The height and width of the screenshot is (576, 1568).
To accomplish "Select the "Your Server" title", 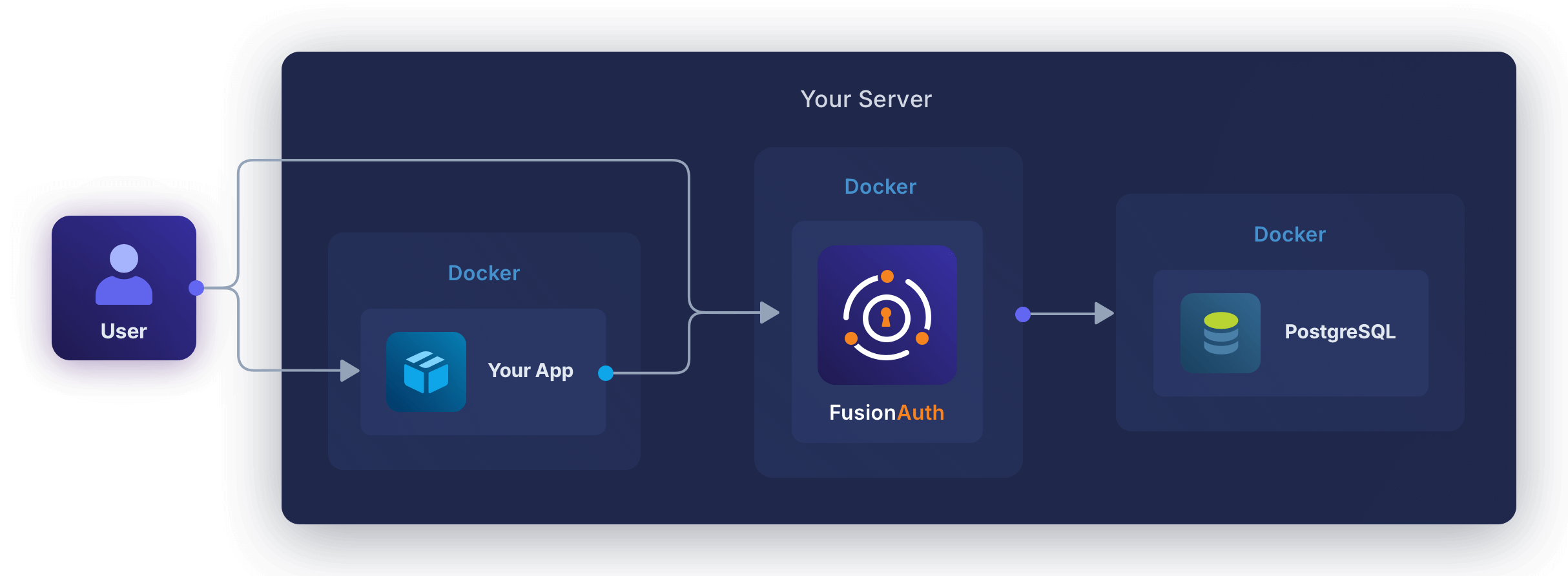I will click(x=866, y=99).
